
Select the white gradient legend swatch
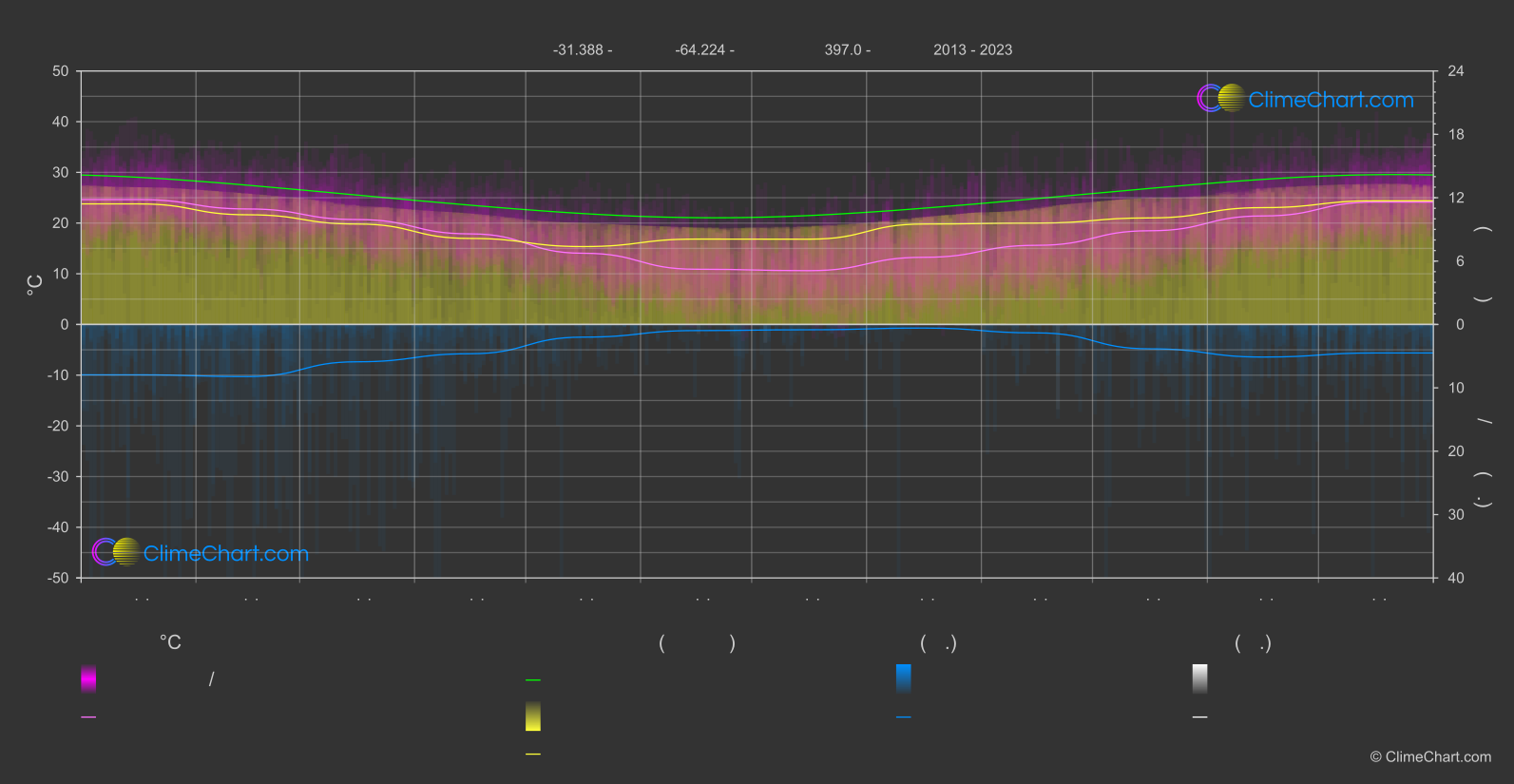tap(1200, 679)
